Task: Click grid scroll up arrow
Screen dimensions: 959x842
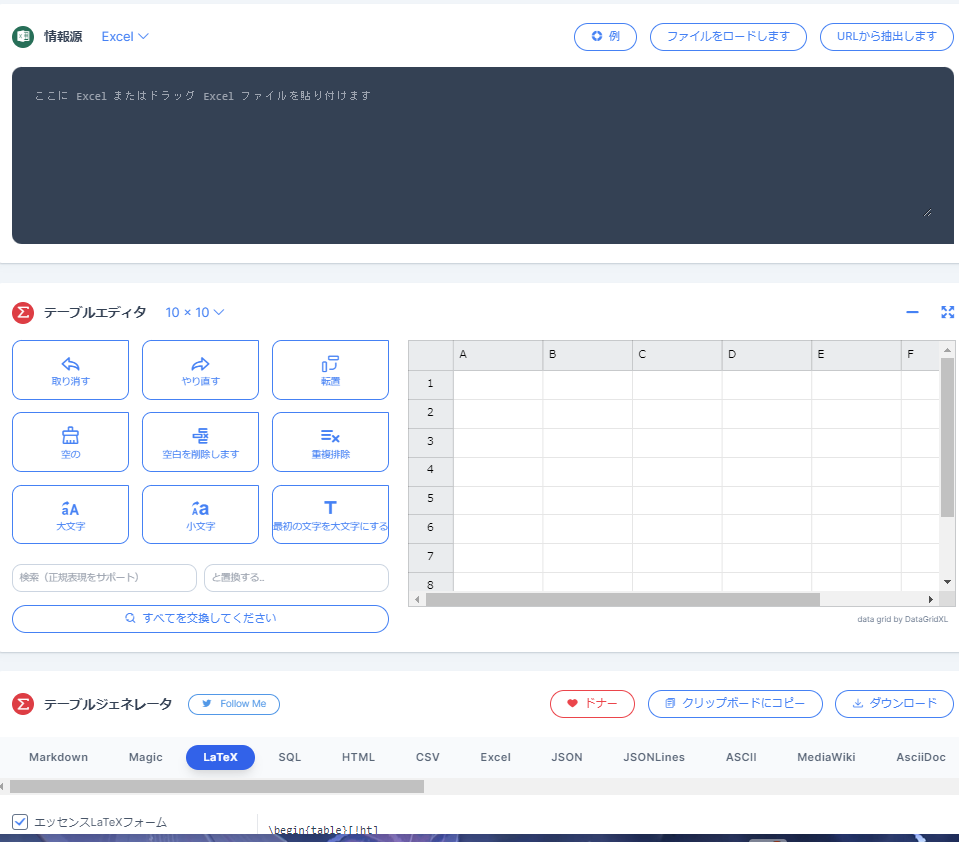Action: (947, 350)
